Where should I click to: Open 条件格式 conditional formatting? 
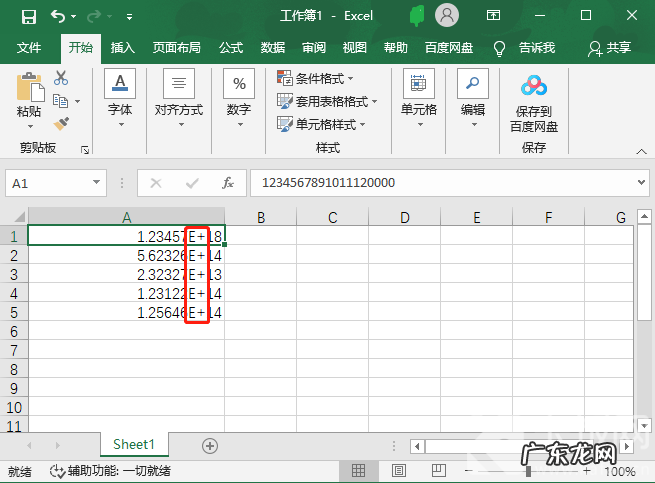315,78
